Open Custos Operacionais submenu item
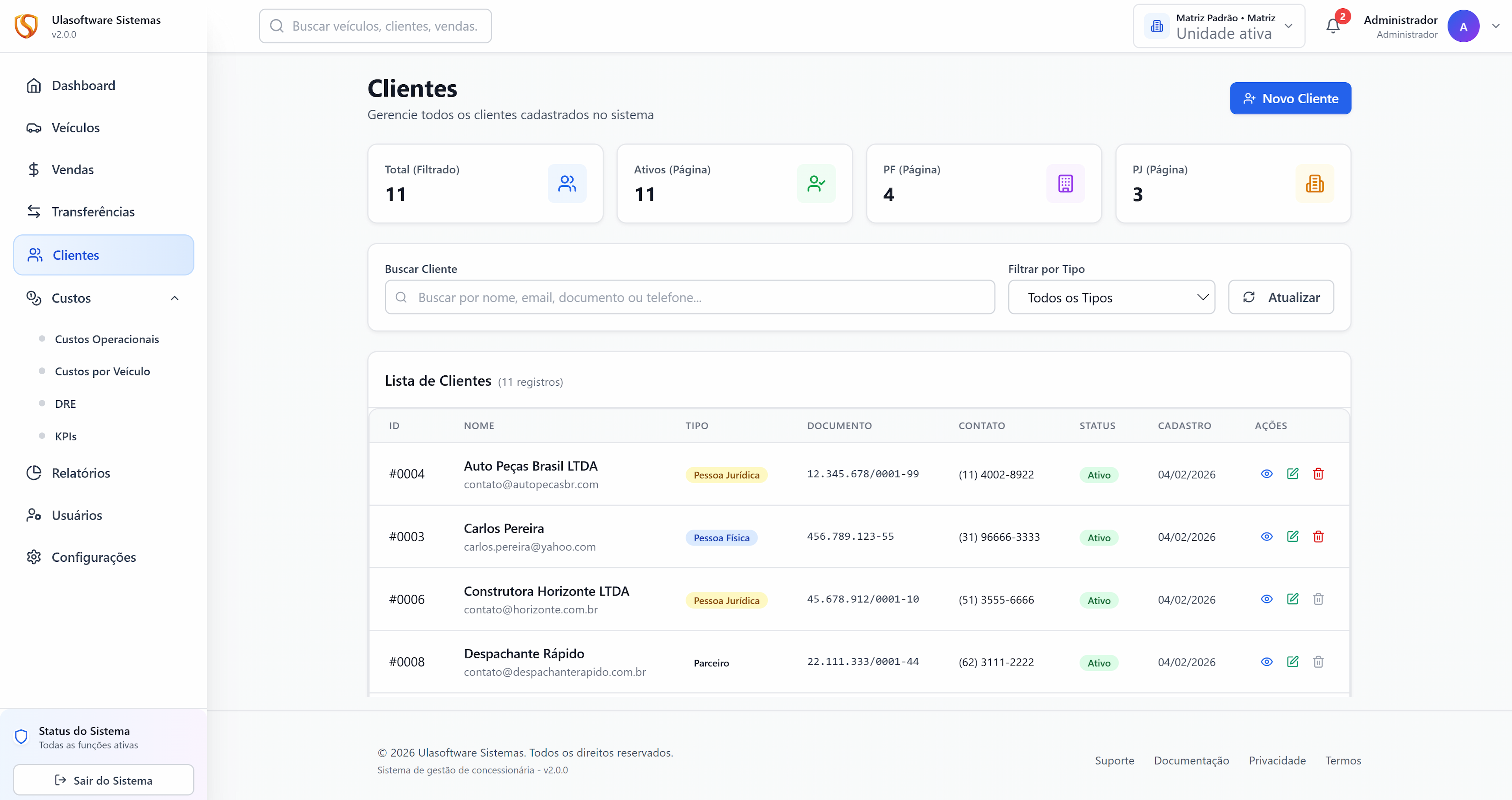Screen dimensions: 1512x800 pyautogui.click(x=107, y=339)
